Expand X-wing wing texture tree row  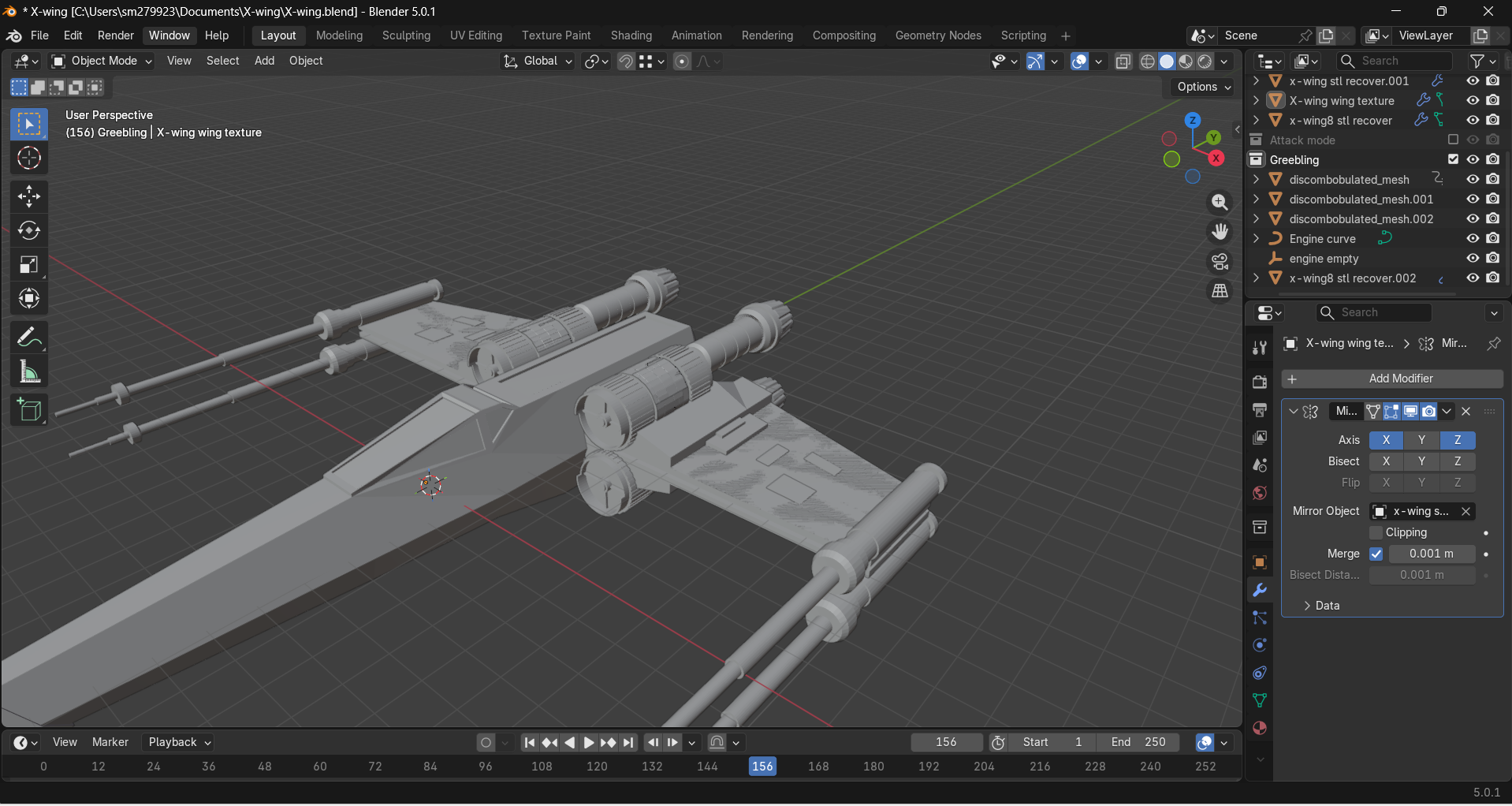click(x=1256, y=100)
